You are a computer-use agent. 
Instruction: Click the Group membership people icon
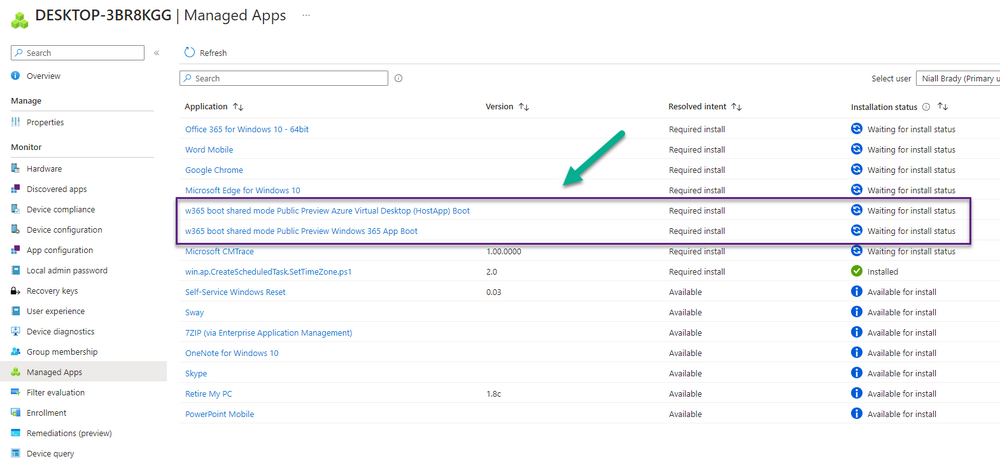(16, 353)
